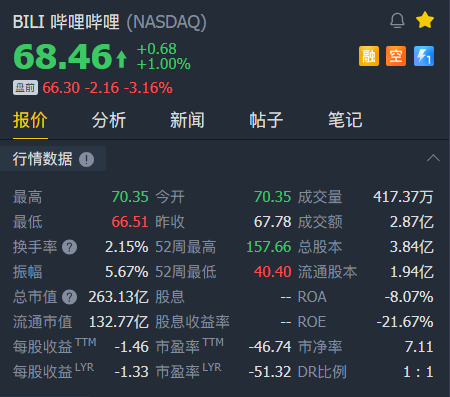This screenshot has height=397, width=450.
Task: Click the 盘前 pre-market badge
Action: point(25,88)
